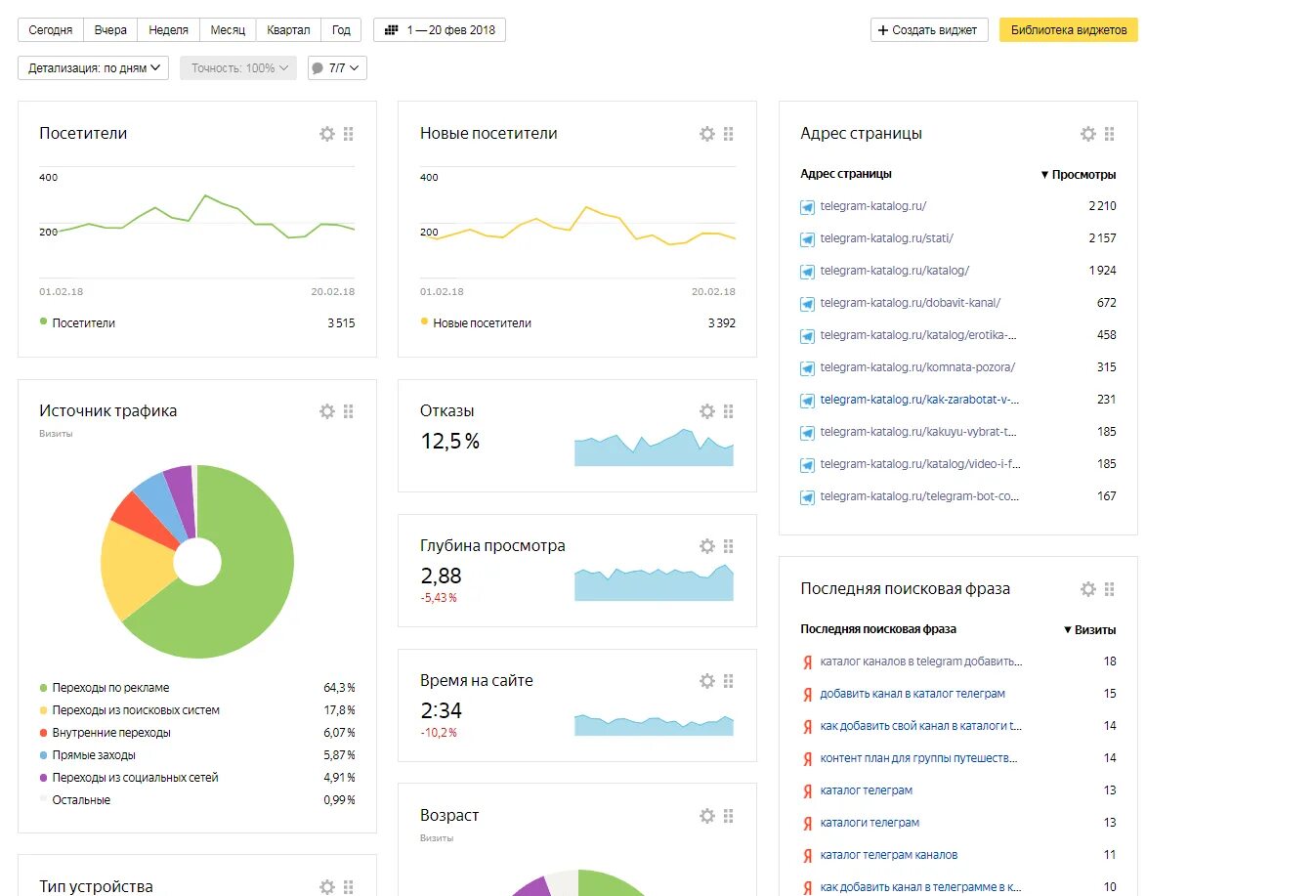The image size is (1316, 896).
Task: Click drag handle of Возраст widget
Action: (x=729, y=816)
